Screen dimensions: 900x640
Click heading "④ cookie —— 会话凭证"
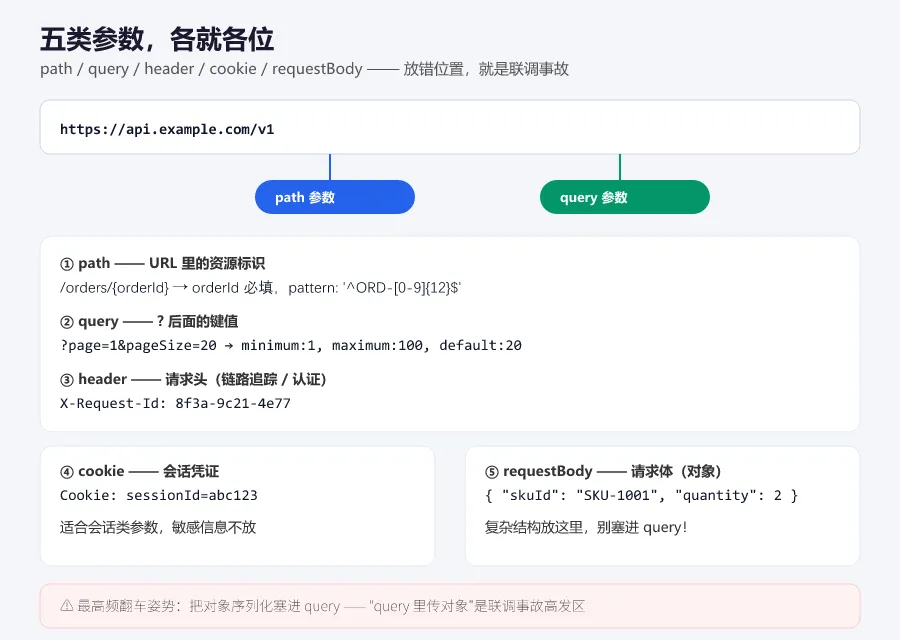click(139, 471)
